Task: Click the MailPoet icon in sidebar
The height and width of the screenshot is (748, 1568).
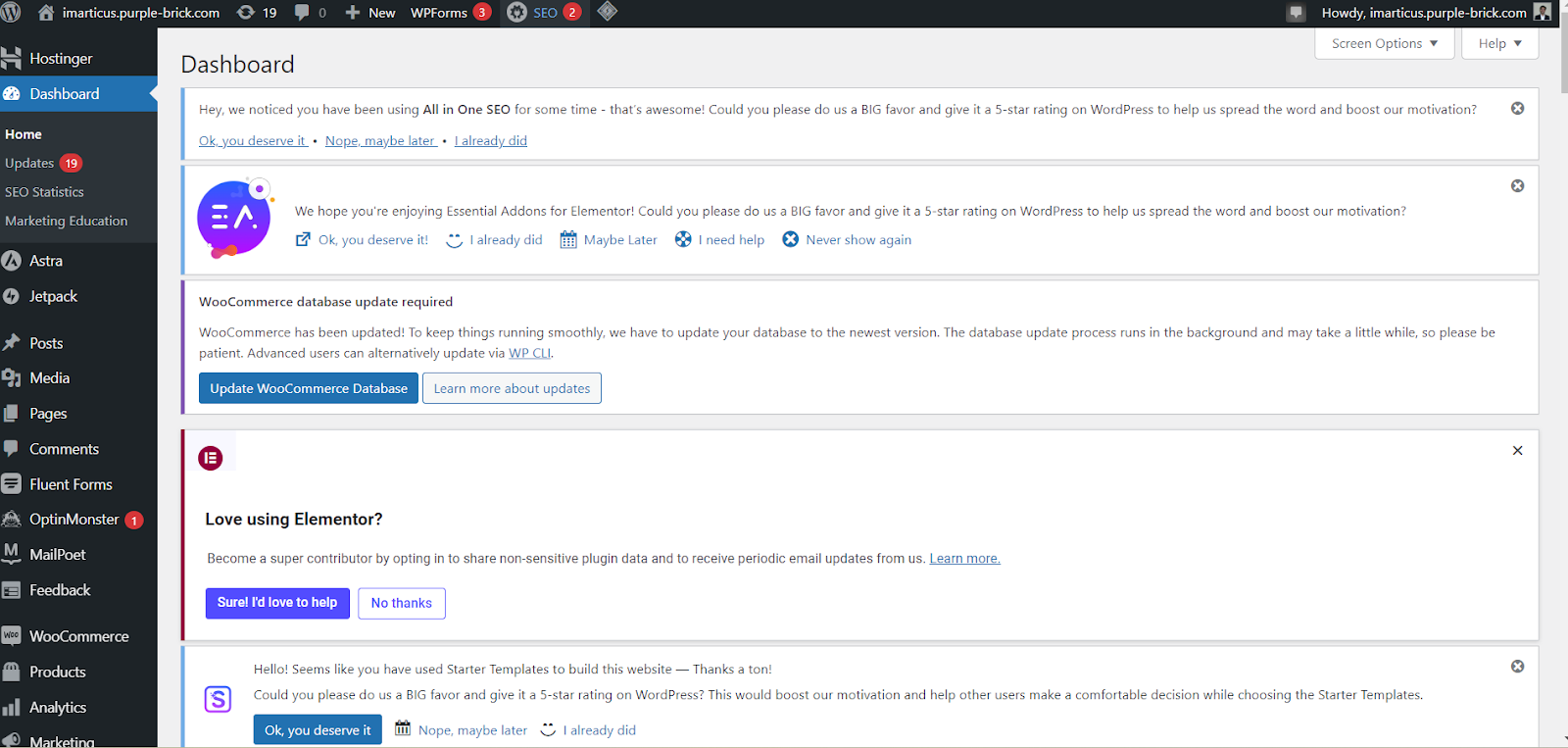Action: click(x=12, y=554)
